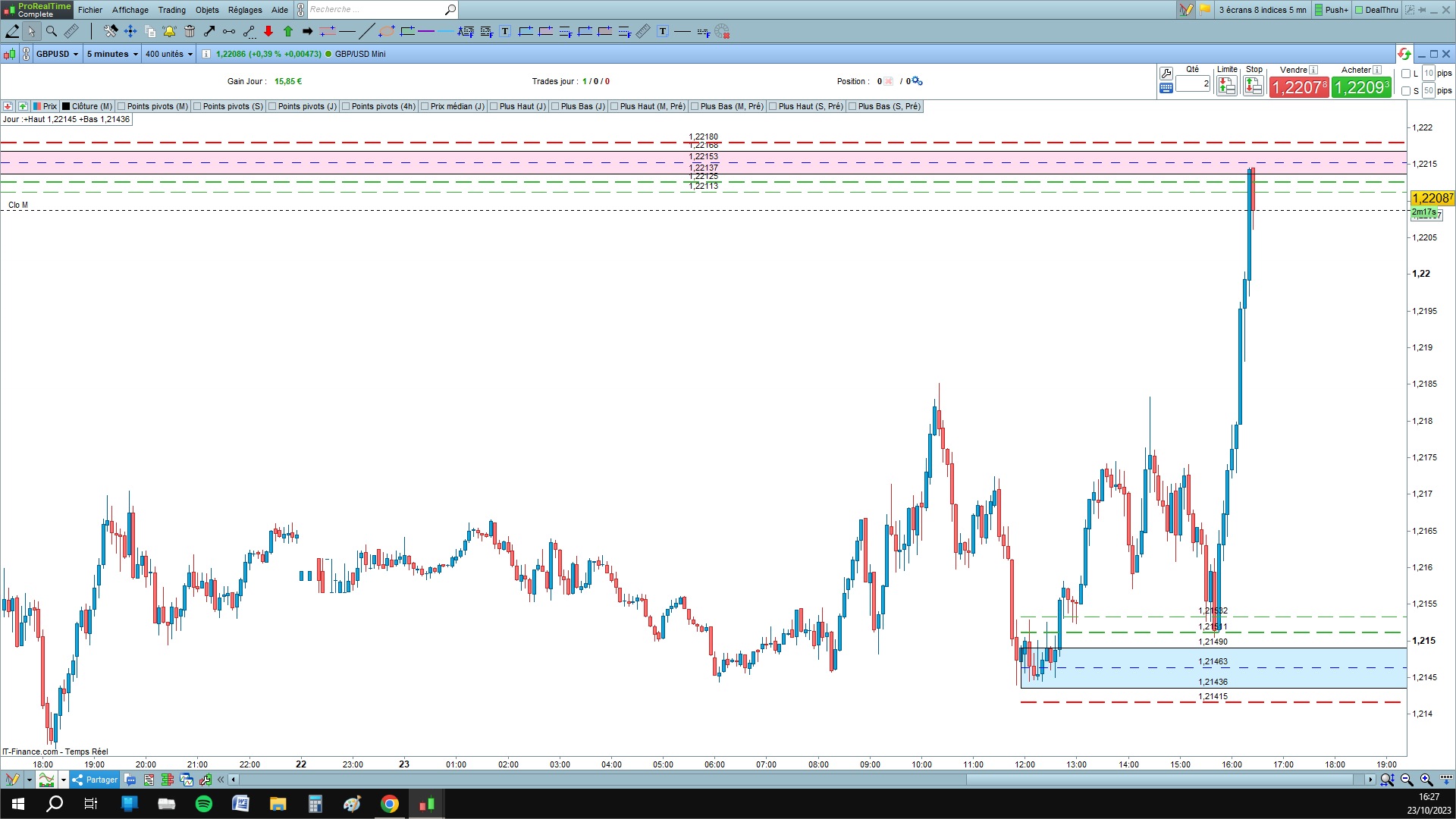The height and width of the screenshot is (819, 1456).
Task: Open the Trading menu
Action: 171,10
